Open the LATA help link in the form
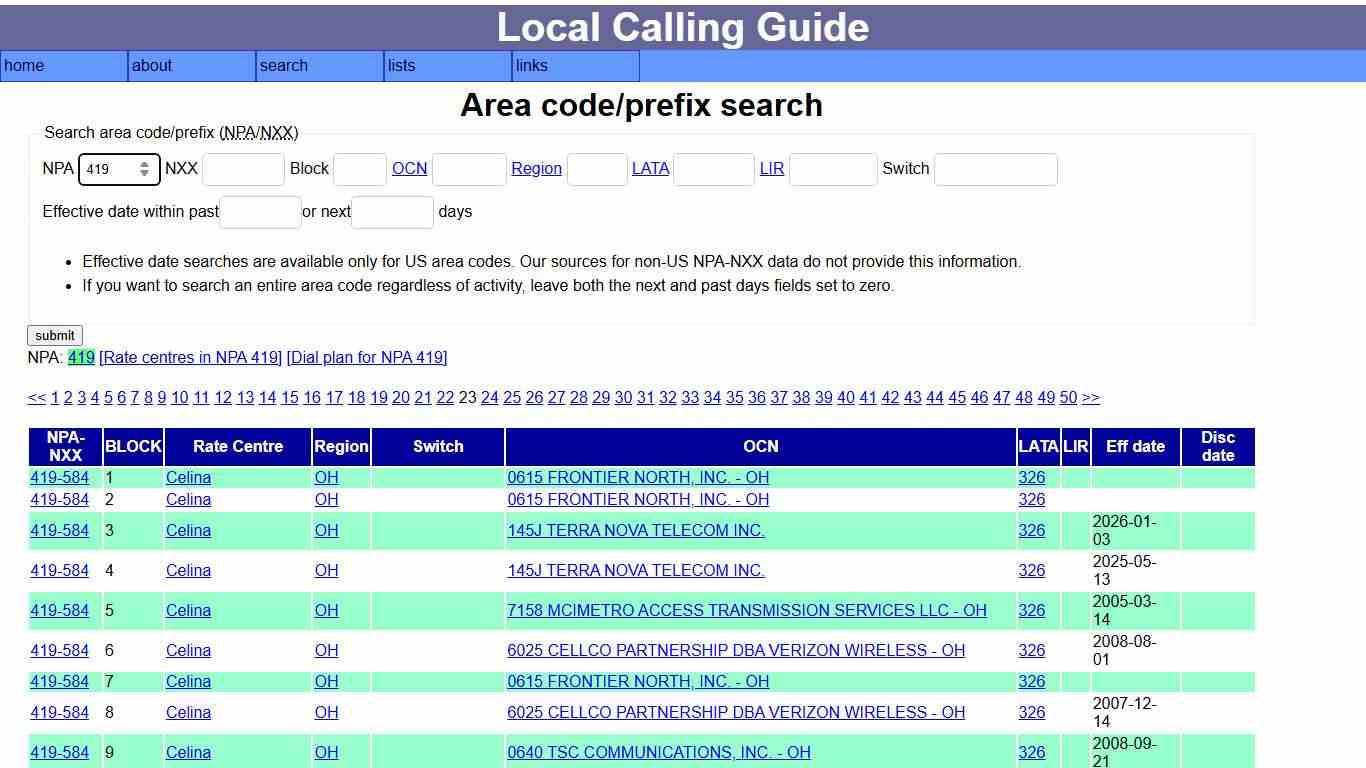The image size is (1366, 768). pos(651,168)
